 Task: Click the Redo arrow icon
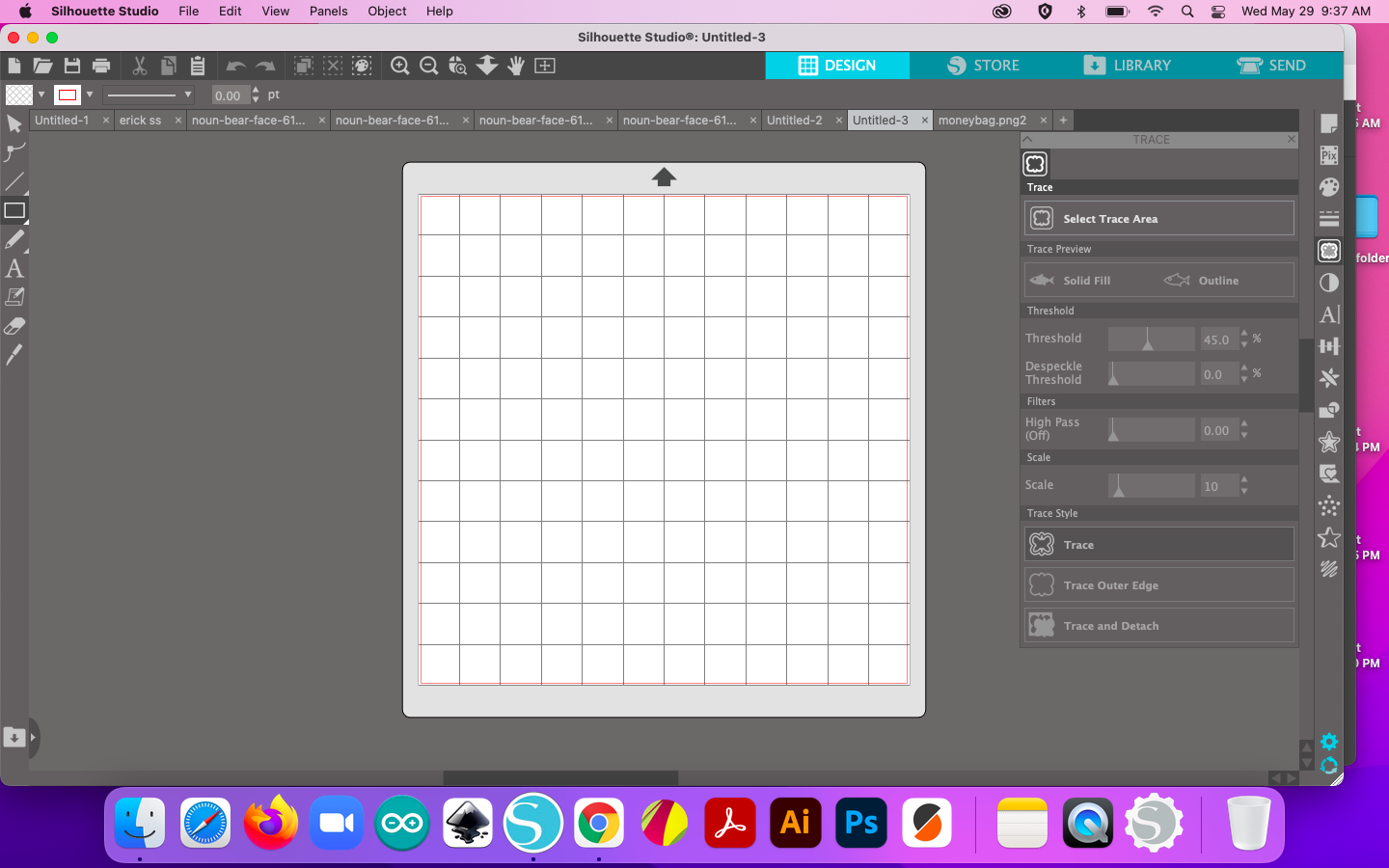tap(265, 66)
